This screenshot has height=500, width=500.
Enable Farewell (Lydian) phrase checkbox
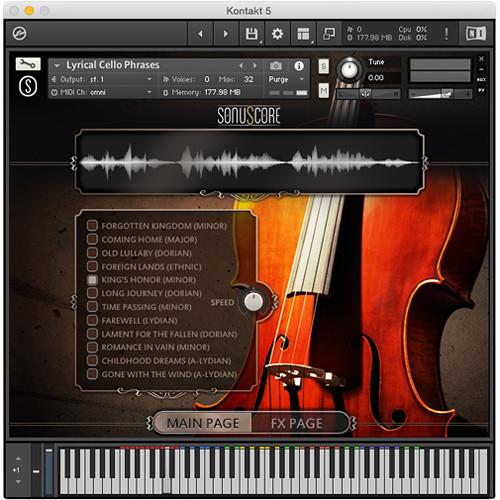[92, 320]
